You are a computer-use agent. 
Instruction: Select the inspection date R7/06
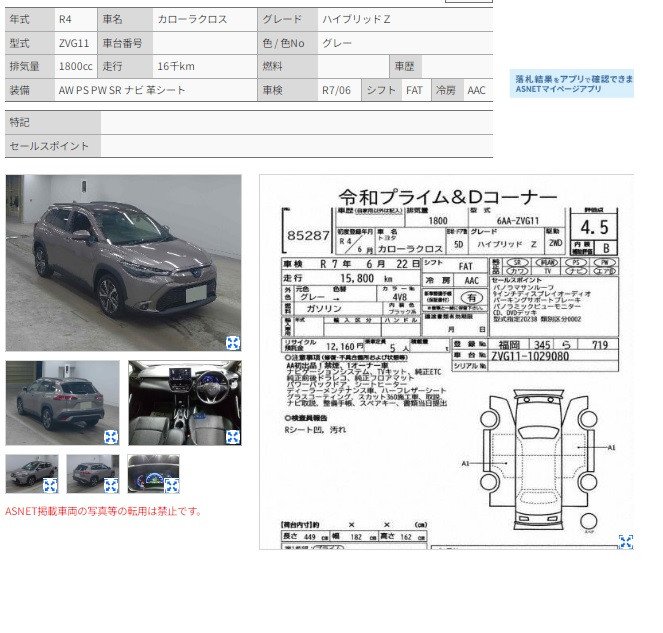click(x=339, y=90)
